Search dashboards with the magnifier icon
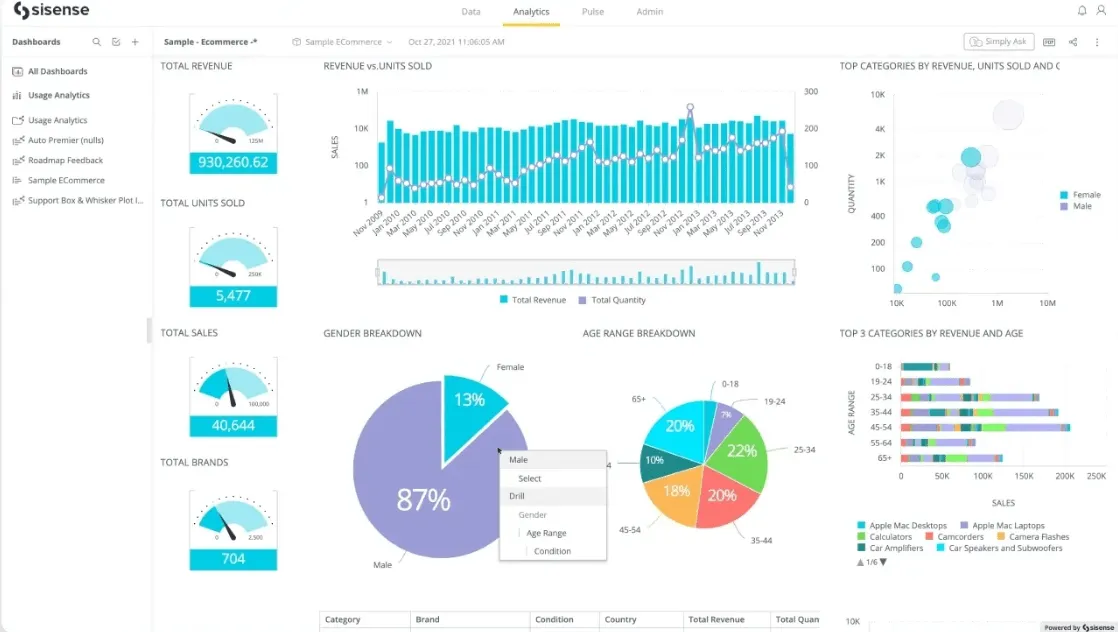 click(96, 42)
